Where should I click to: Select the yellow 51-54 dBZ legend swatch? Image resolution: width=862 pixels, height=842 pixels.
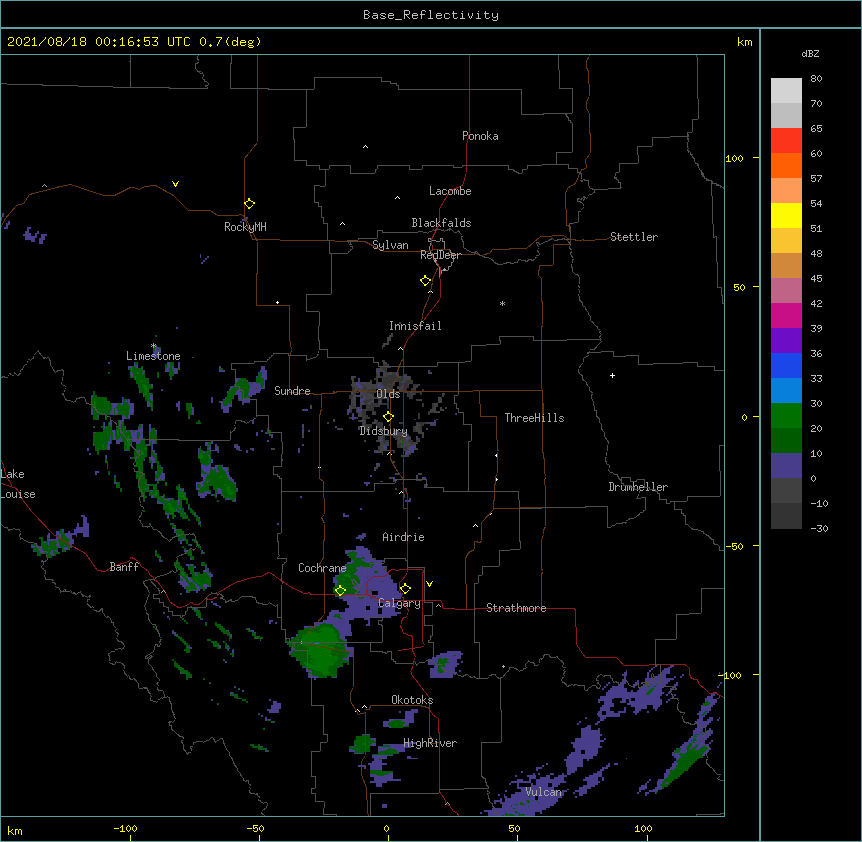(x=786, y=215)
